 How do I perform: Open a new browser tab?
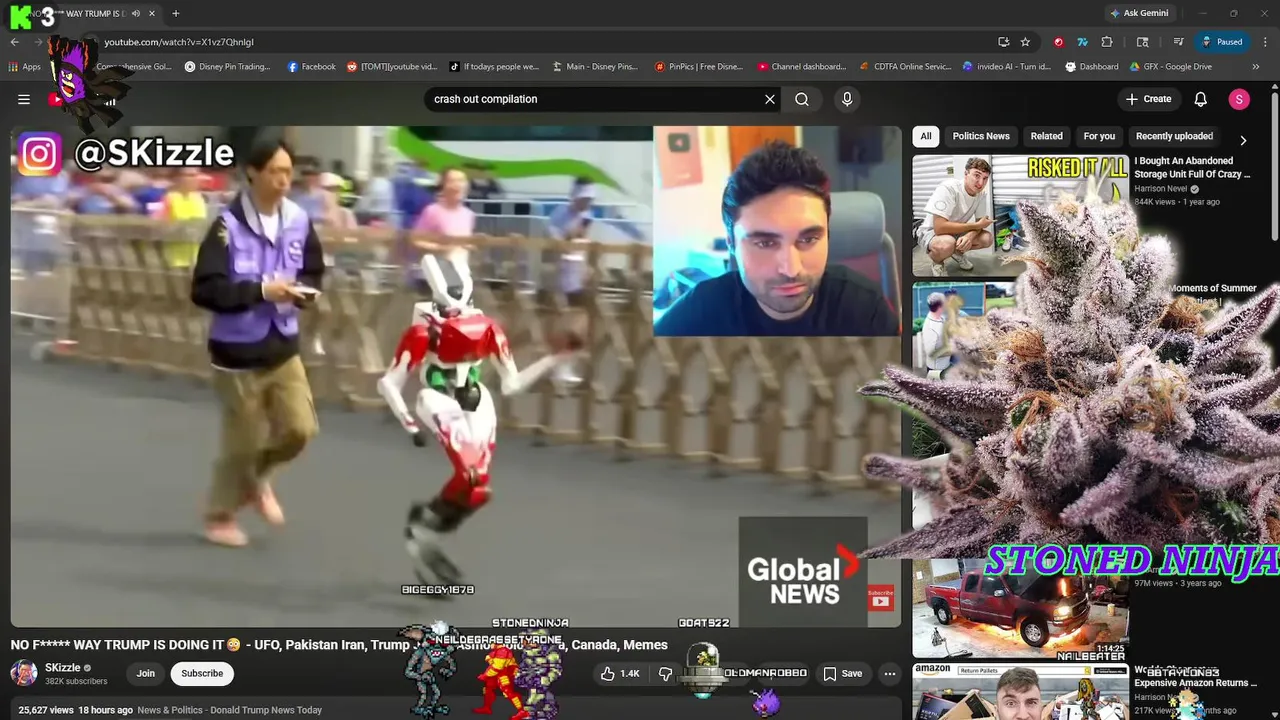[176, 14]
